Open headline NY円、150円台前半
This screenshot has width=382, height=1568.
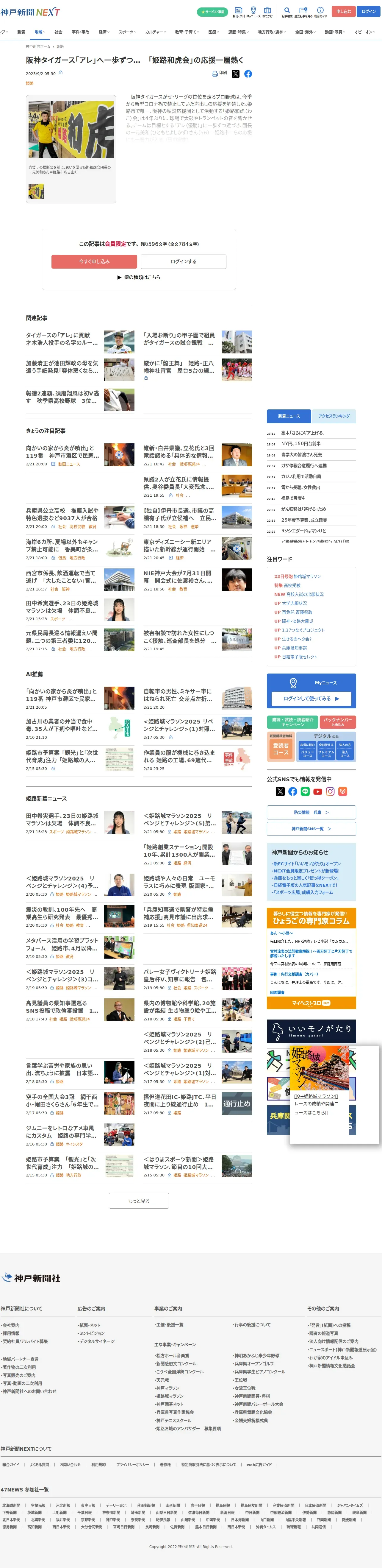[x=300, y=444]
